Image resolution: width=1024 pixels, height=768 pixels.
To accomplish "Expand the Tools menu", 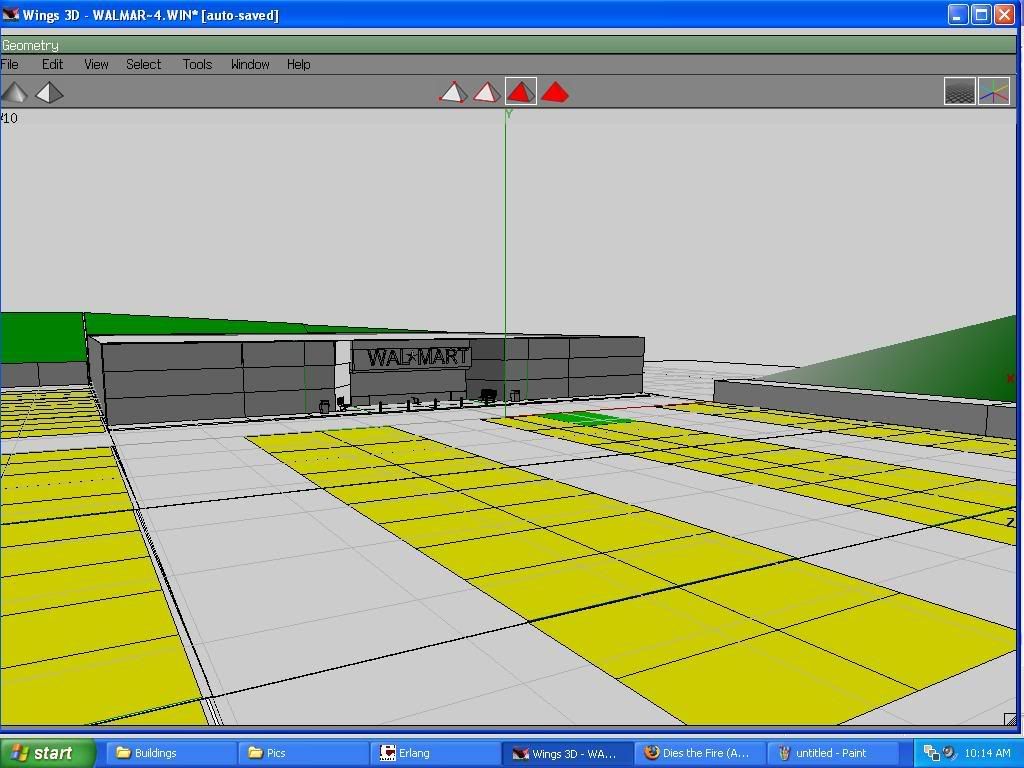I will [x=197, y=64].
